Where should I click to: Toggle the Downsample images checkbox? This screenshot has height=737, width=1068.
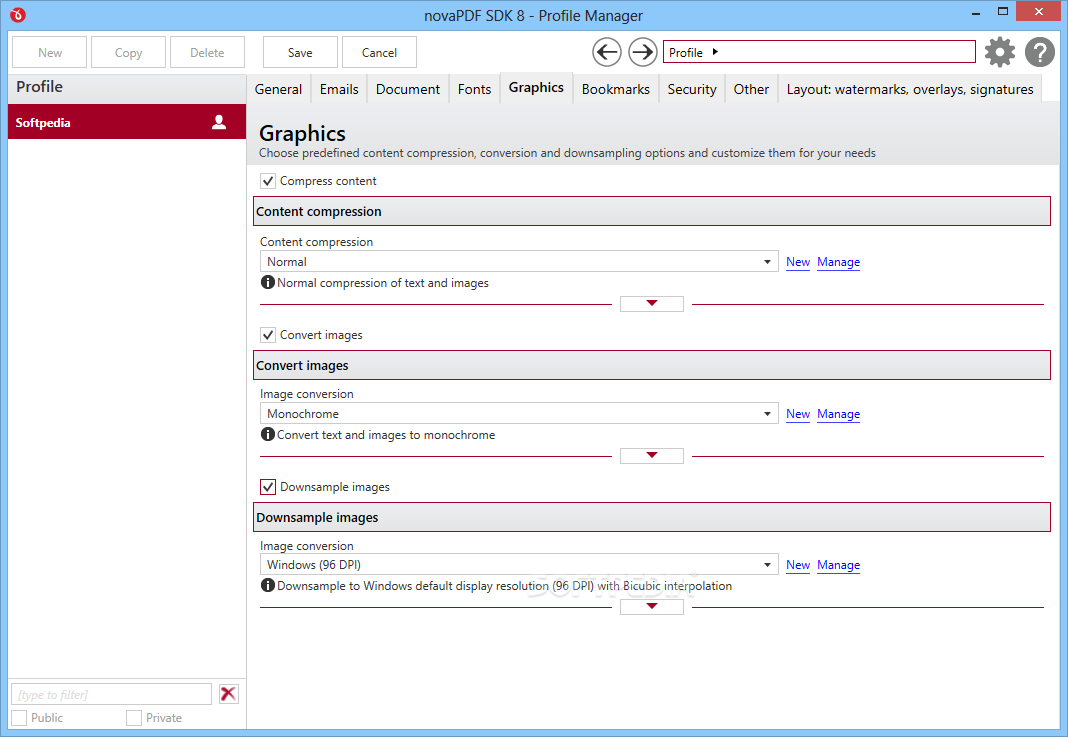pyautogui.click(x=268, y=487)
